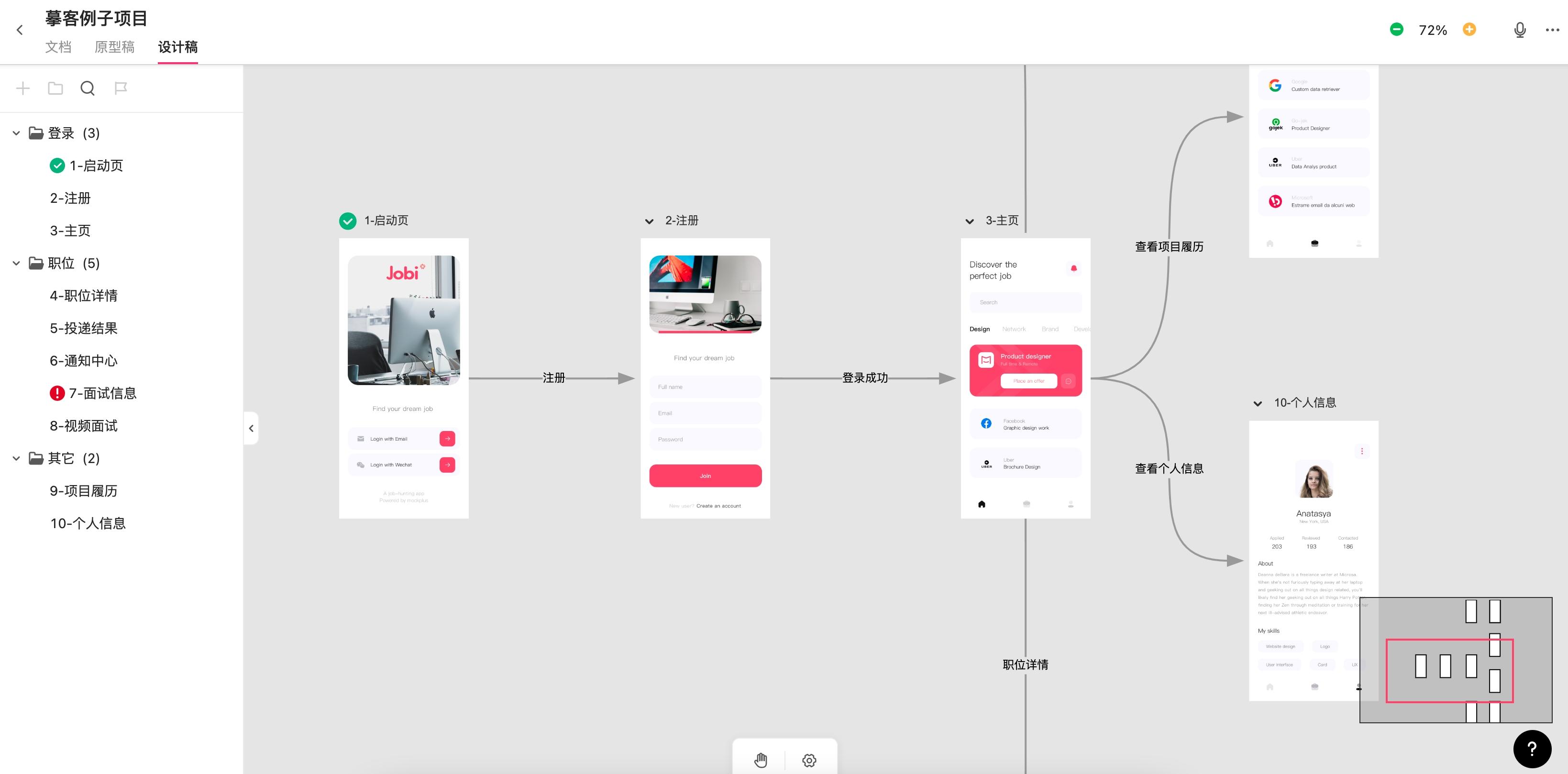Click the vertical dots in 10-个人信息 artboard
The width and height of the screenshot is (1568, 774).
(1362, 451)
